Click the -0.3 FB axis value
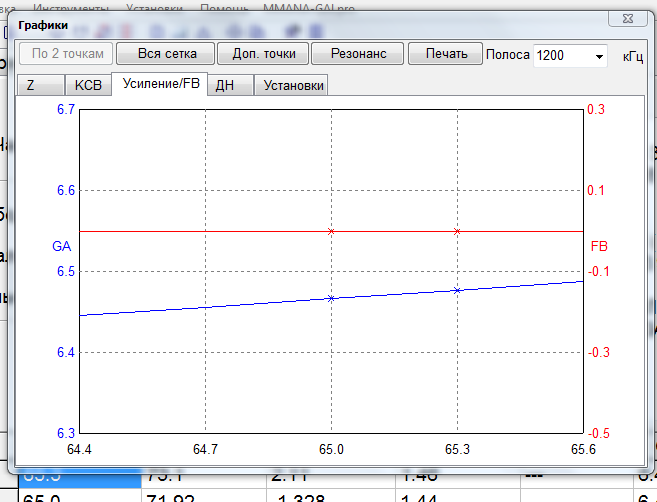The width and height of the screenshot is (657, 502). (x=598, y=352)
